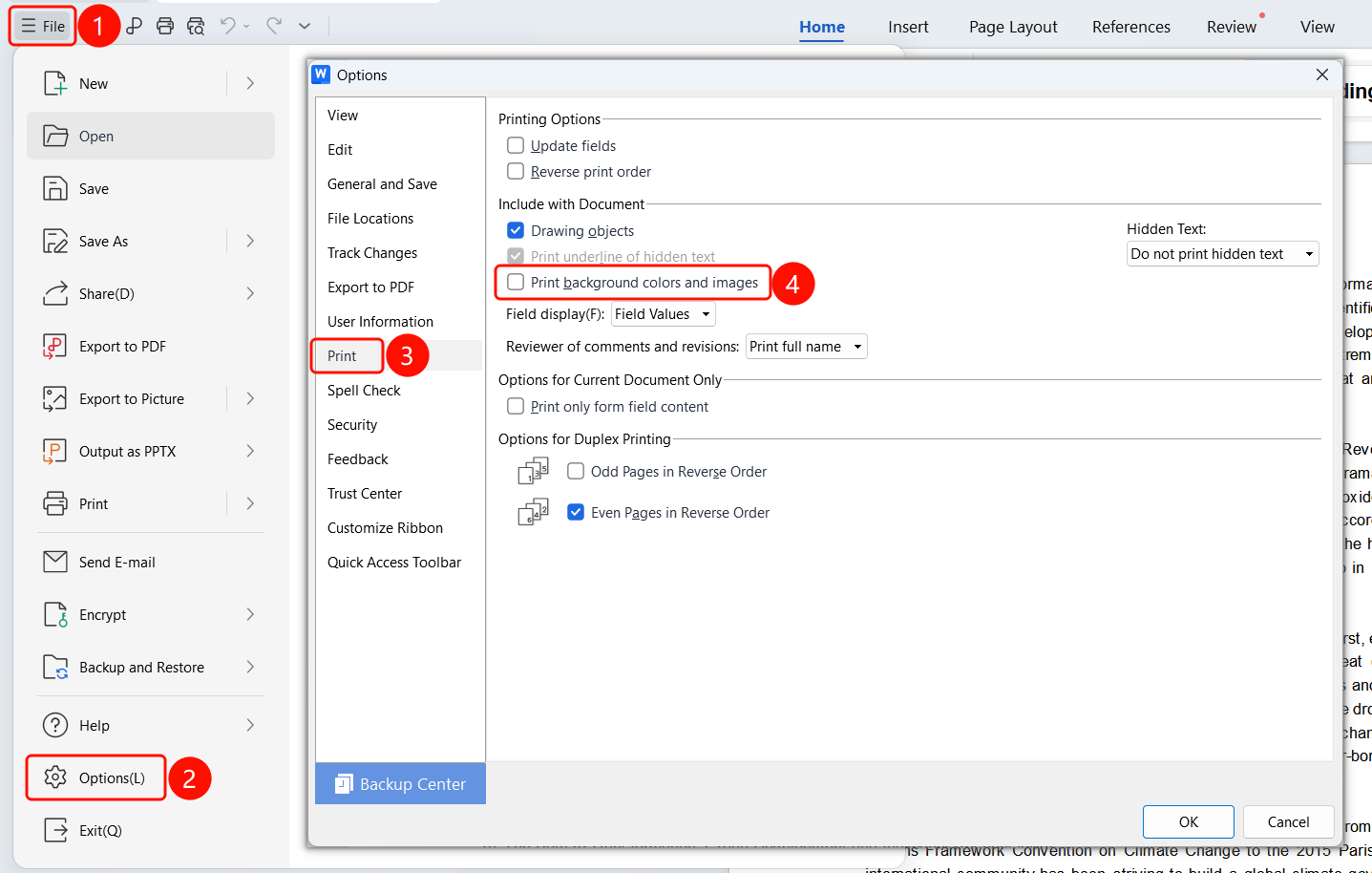Click the Redo arrow icon
This screenshot has height=873, width=1372.
coord(274,26)
